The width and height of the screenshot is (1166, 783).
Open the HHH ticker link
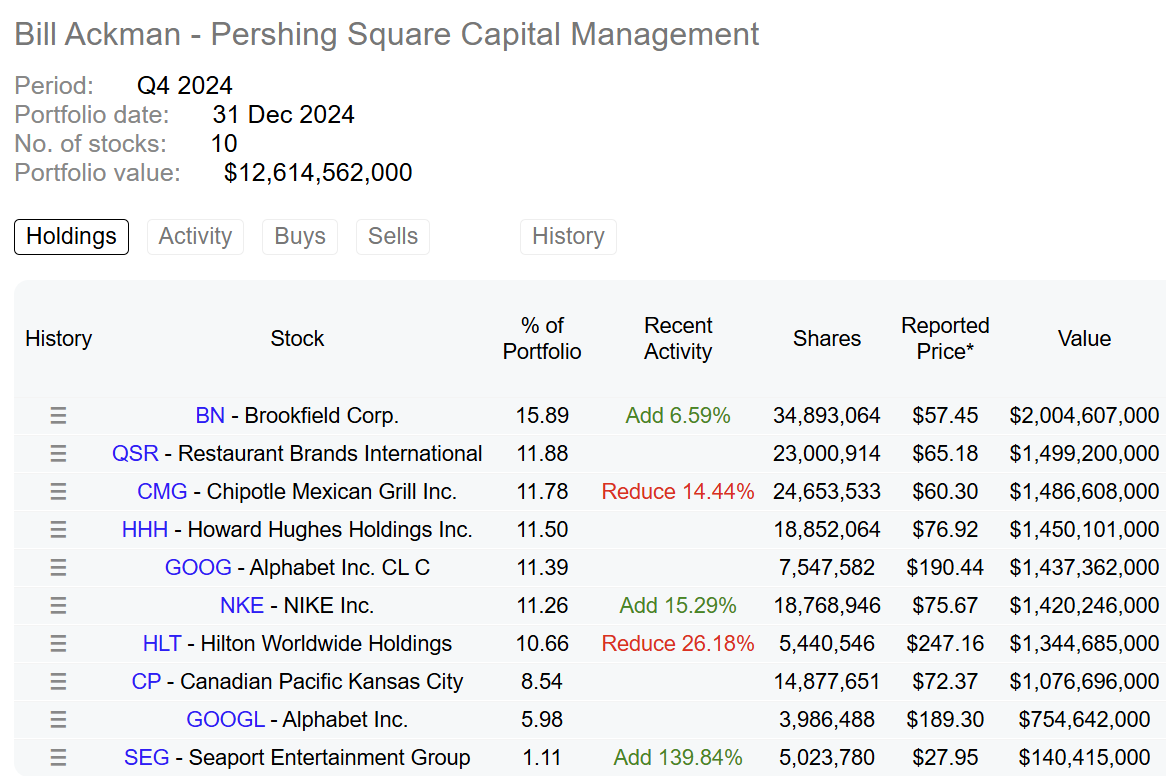coord(144,529)
